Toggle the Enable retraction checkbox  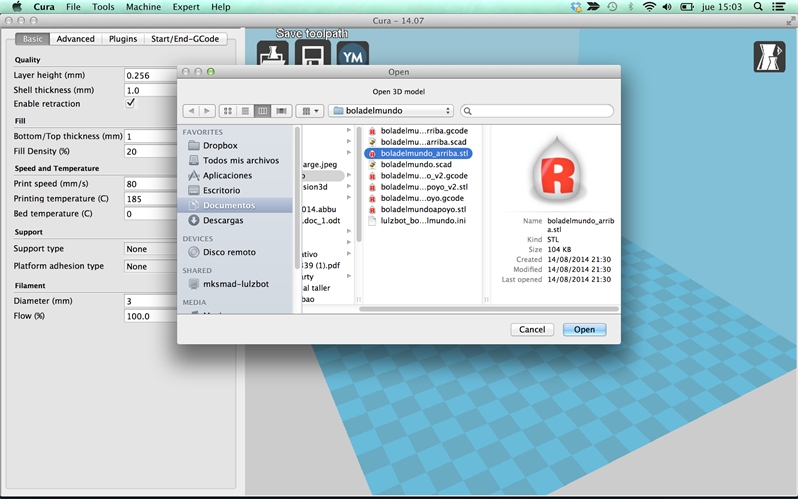pos(130,103)
